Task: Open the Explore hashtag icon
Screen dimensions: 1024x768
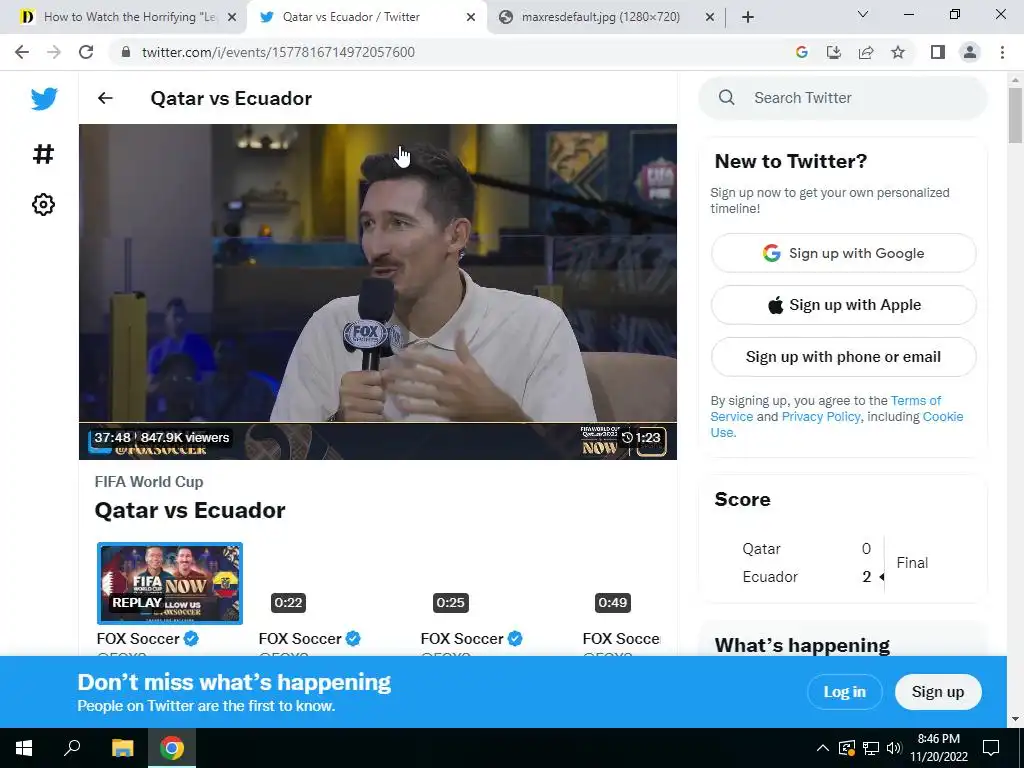Action: [x=43, y=154]
